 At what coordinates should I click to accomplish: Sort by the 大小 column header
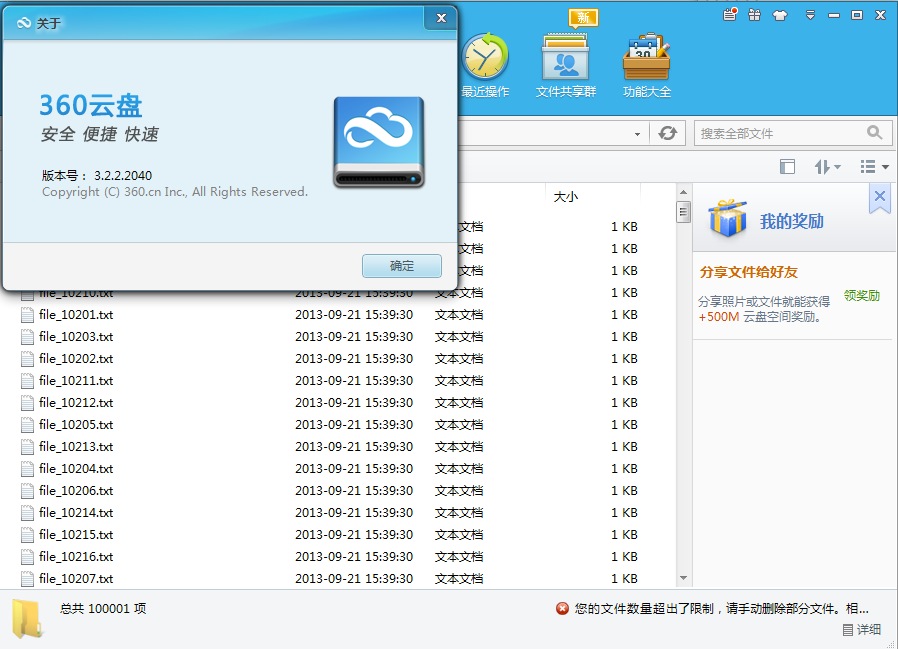[x=566, y=197]
